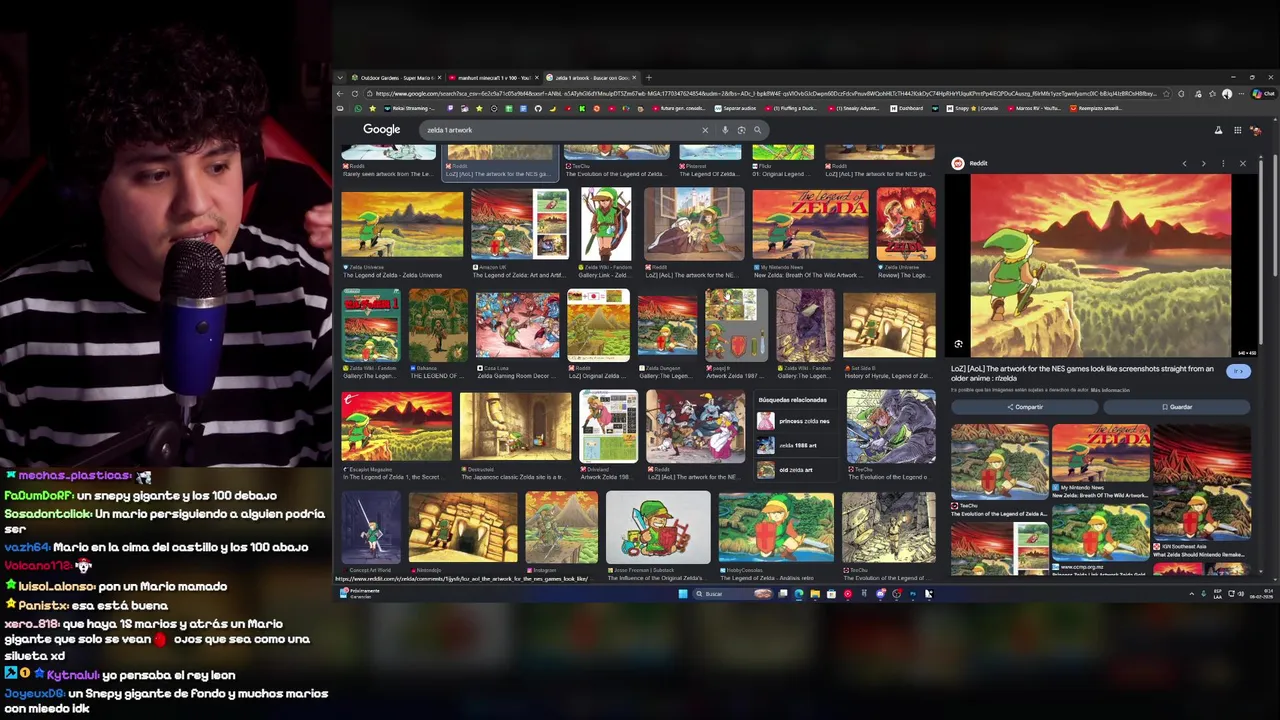1280x720 pixels.
Task: Open the Concept Art World thumbnail
Action: click(x=370, y=527)
